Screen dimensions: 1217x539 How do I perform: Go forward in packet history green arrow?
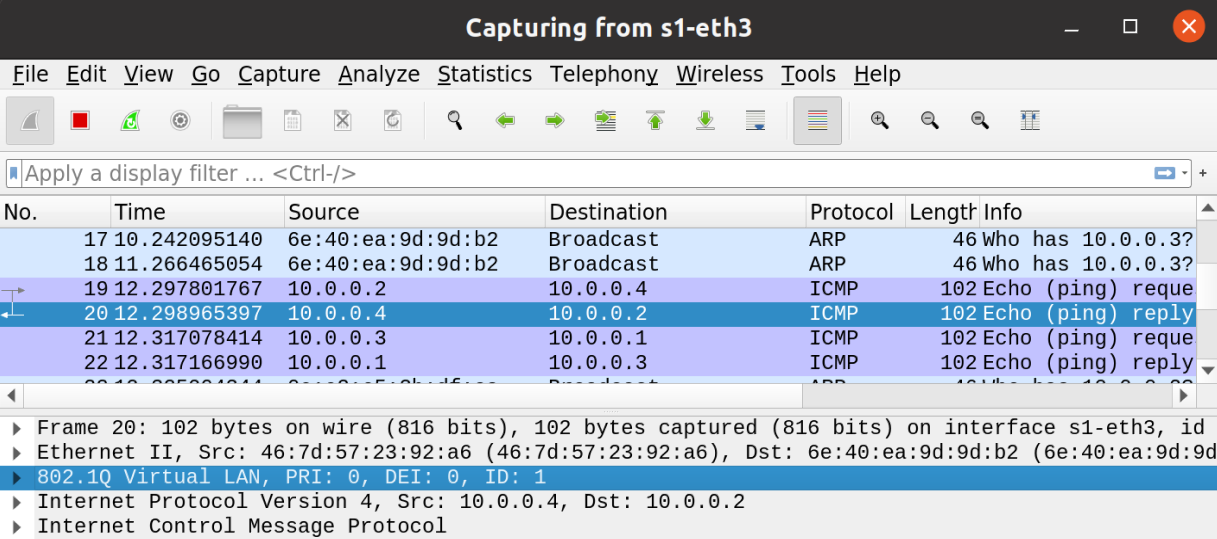pos(555,121)
